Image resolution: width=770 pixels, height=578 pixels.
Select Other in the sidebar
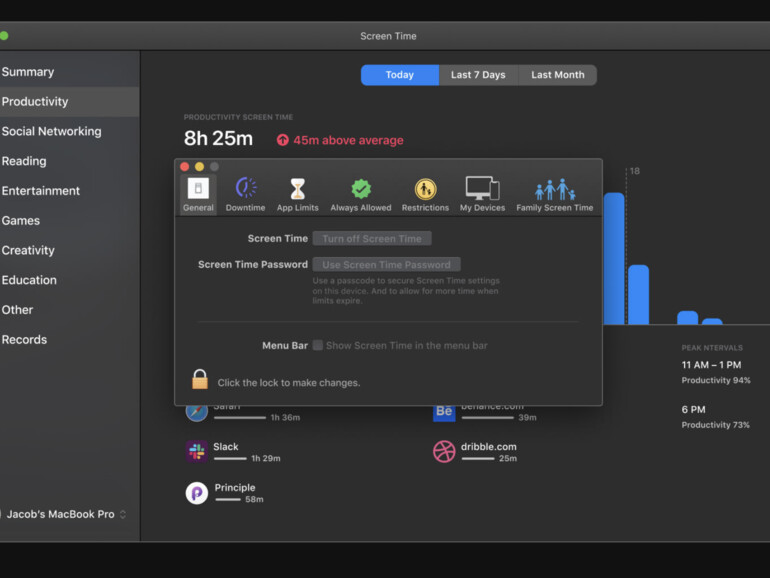[x=69, y=310]
